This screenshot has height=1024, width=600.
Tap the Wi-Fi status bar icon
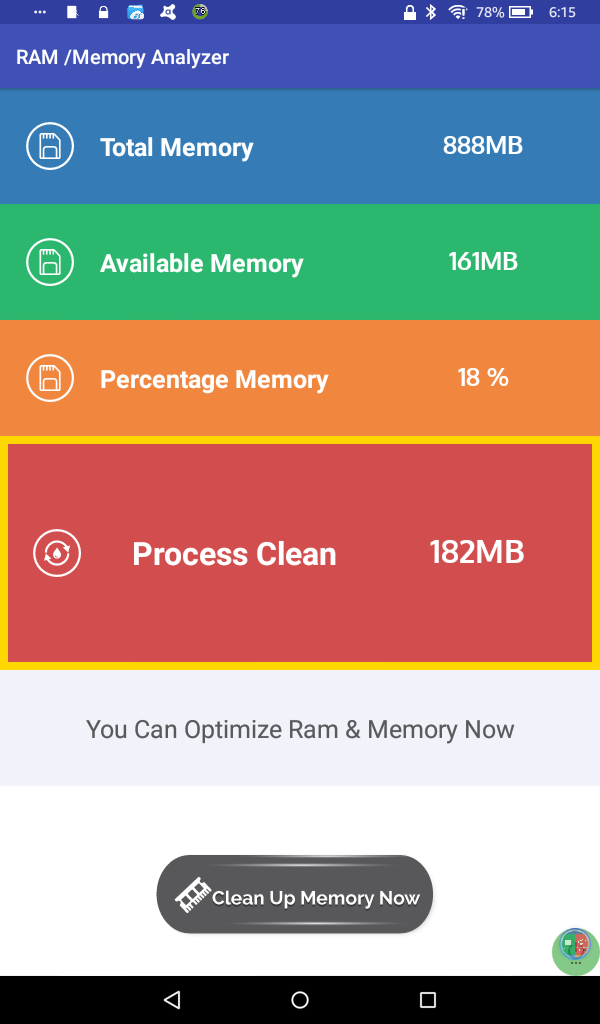click(457, 13)
